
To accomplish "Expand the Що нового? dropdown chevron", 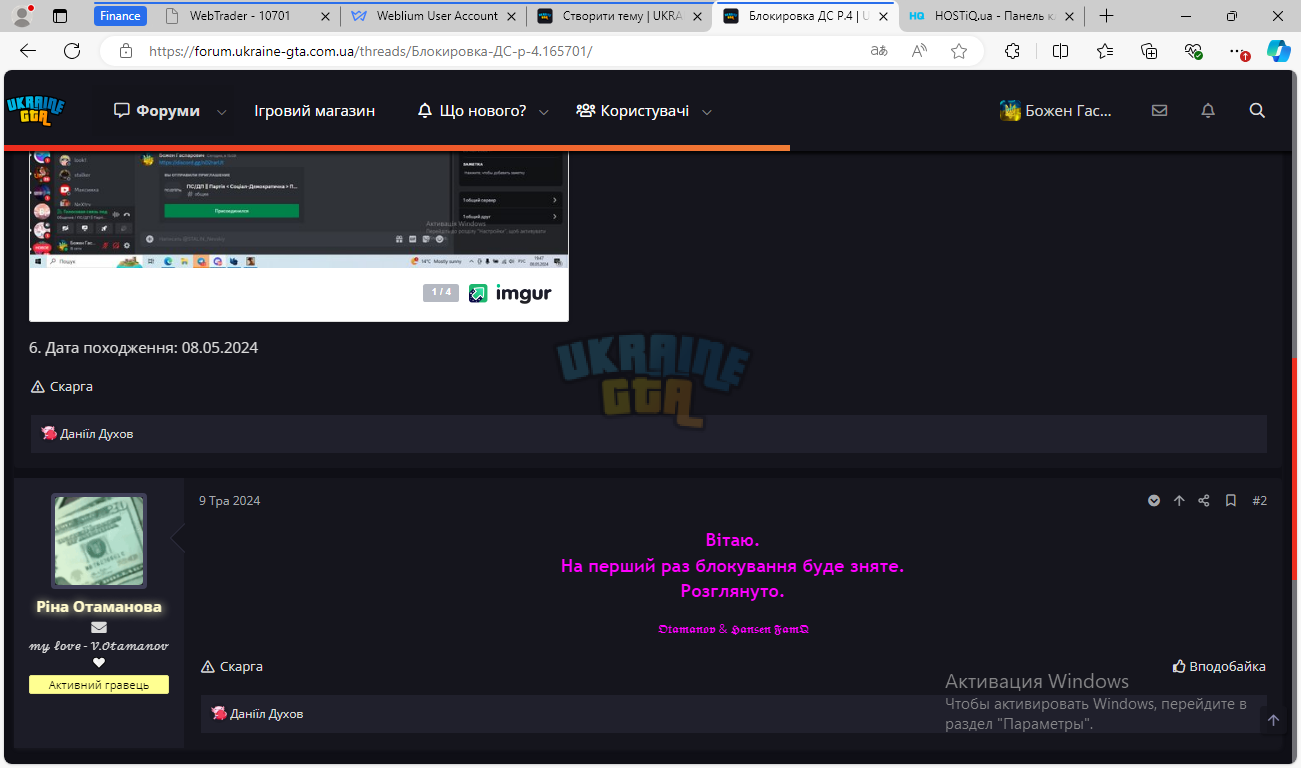I will 544,112.
